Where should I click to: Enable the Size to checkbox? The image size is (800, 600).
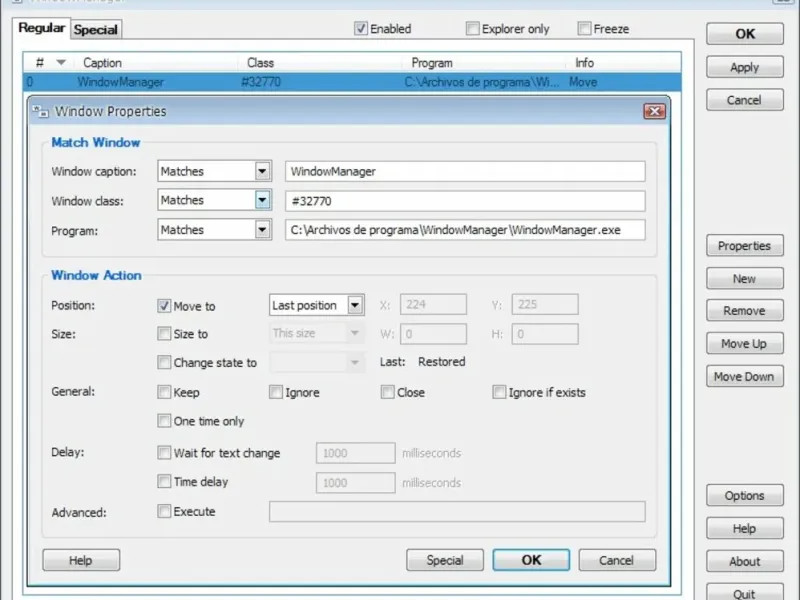coord(164,334)
